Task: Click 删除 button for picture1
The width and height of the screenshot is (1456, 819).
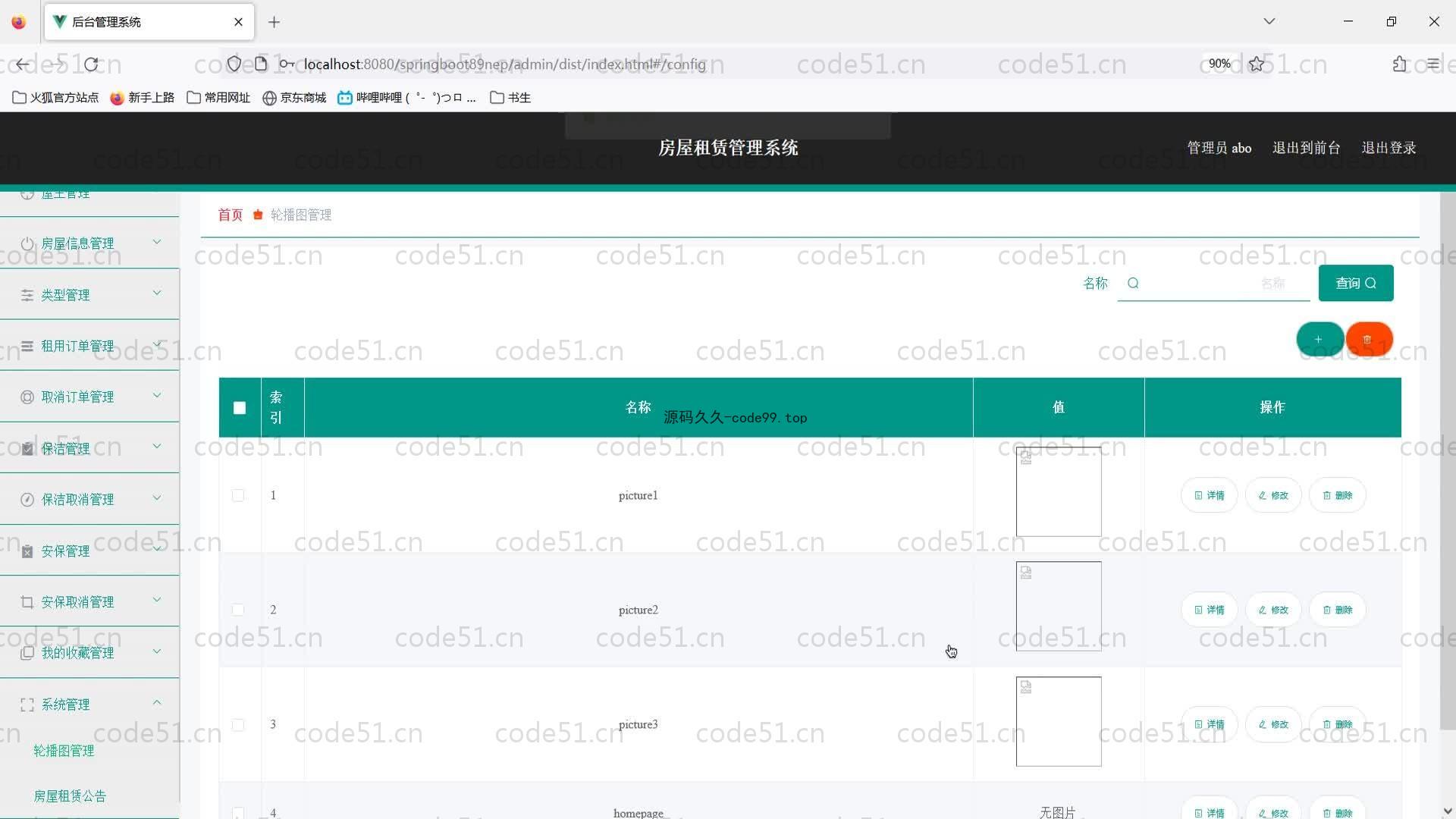Action: tap(1338, 495)
